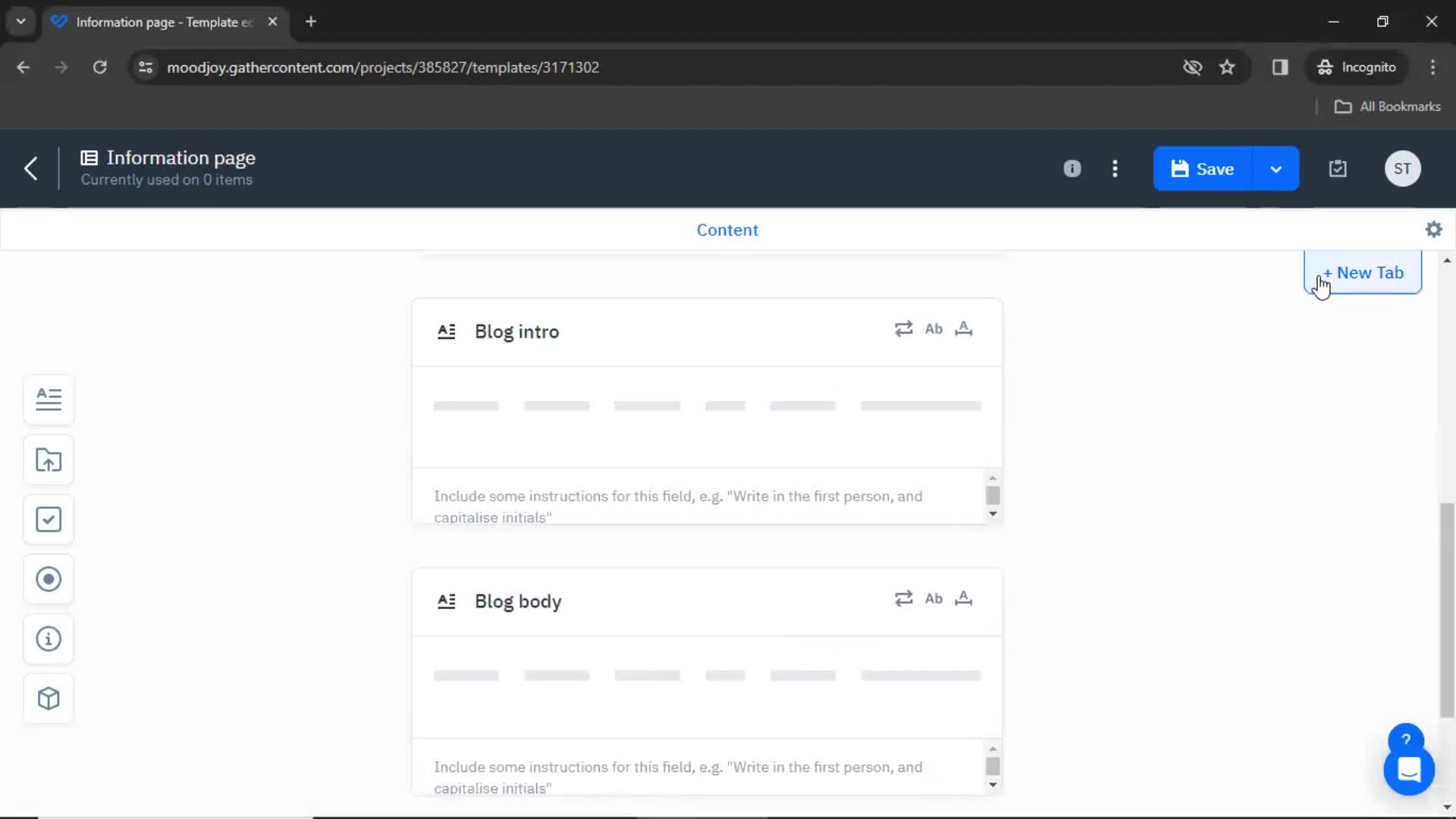Screen dimensions: 1456x819
Task: Click the upload icon in left sidebar
Action: pyautogui.click(x=48, y=459)
